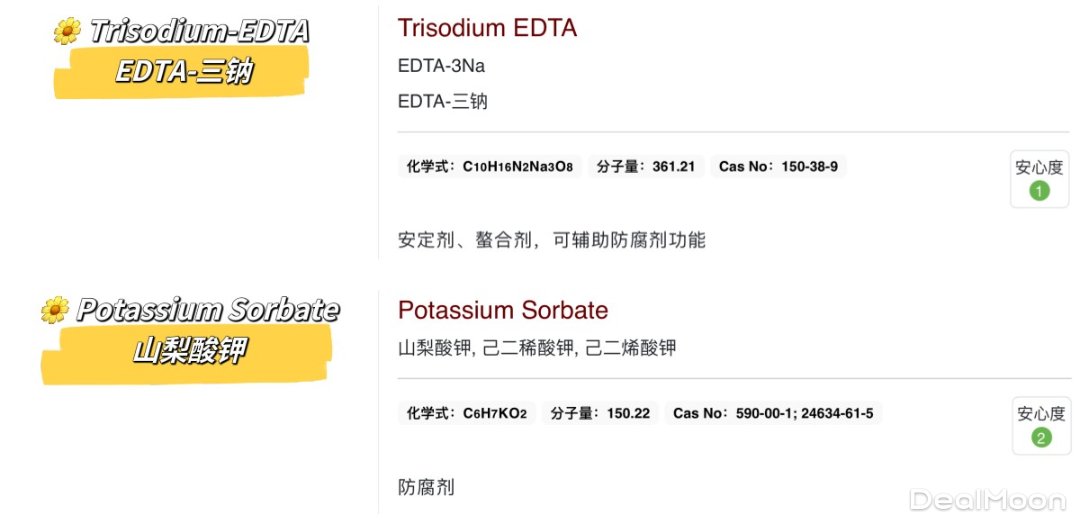Click the C6H7KO2 chemical formula tag
The width and height of the screenshot is (1080, 524).
coord(467,413)
